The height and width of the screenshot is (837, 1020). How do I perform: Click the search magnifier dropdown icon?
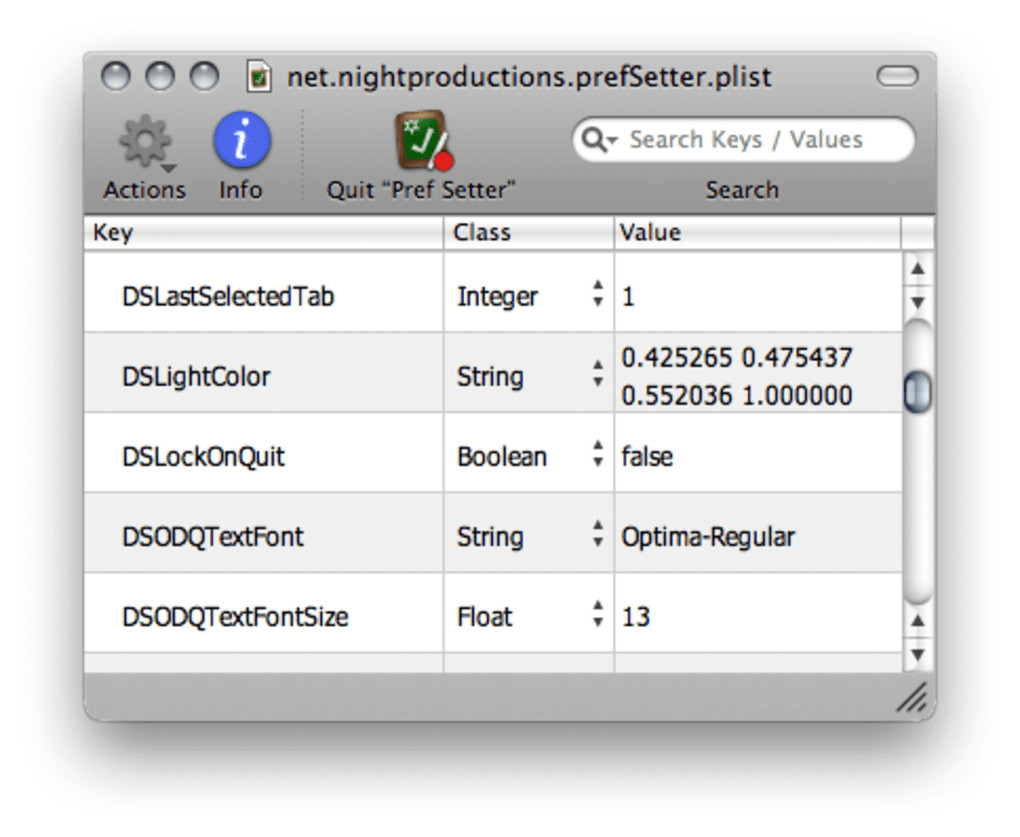point(599,141)
